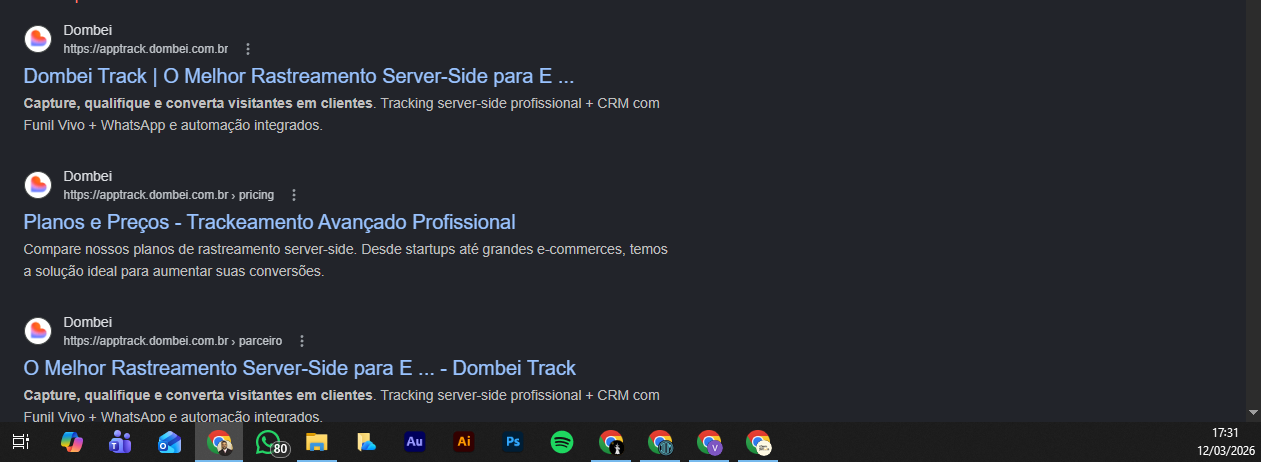The height and width of the screenshot is (462, 1261).
Task: Open 'Planos e Preços' search result
Action: click(x=269, y=222)
